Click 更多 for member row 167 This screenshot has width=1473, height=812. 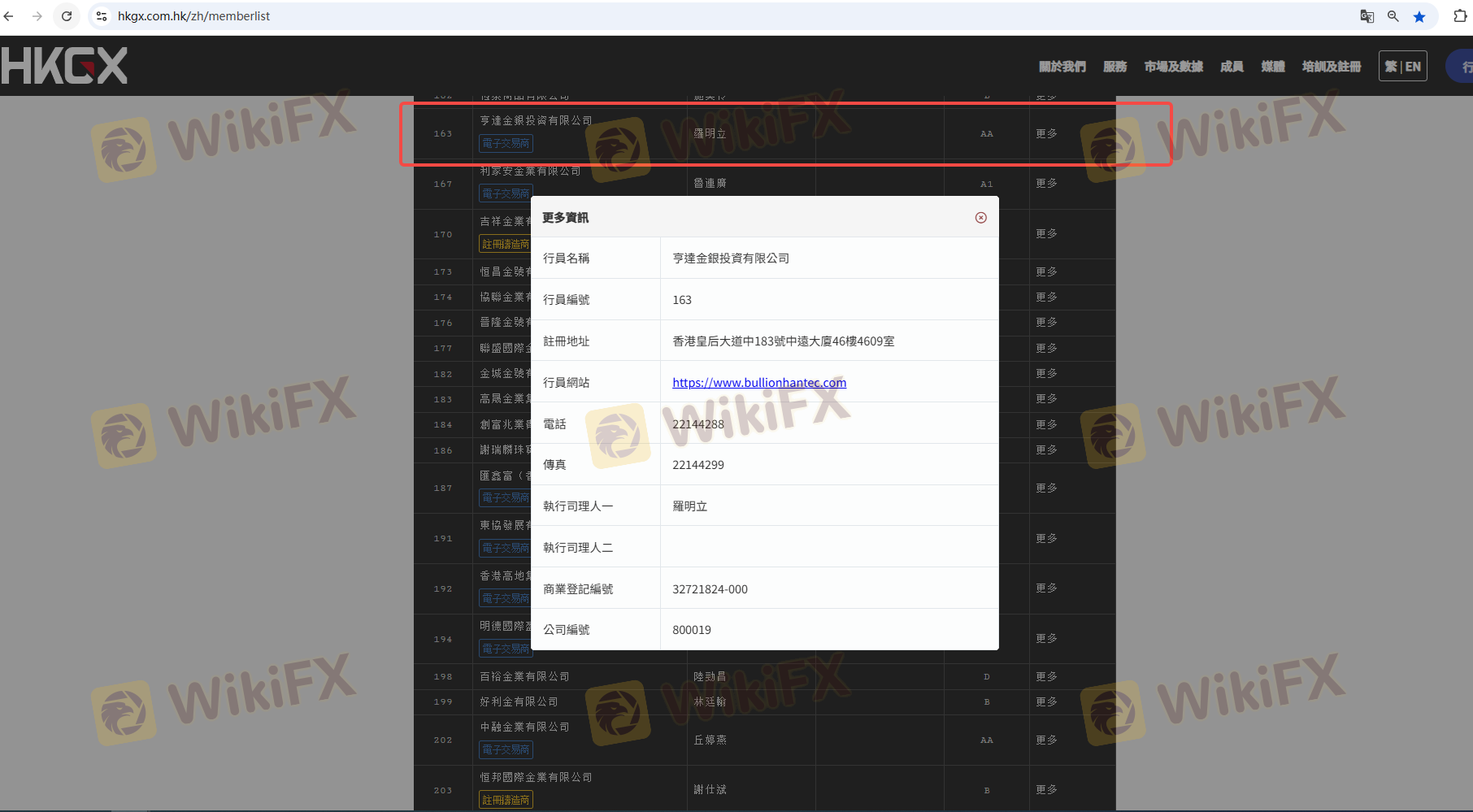point(1046,183)
